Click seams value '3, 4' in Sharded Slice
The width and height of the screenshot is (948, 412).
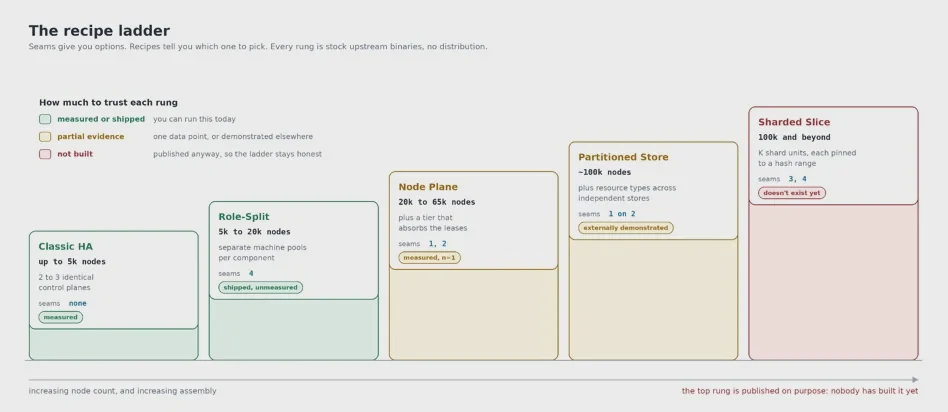[797, 179]
